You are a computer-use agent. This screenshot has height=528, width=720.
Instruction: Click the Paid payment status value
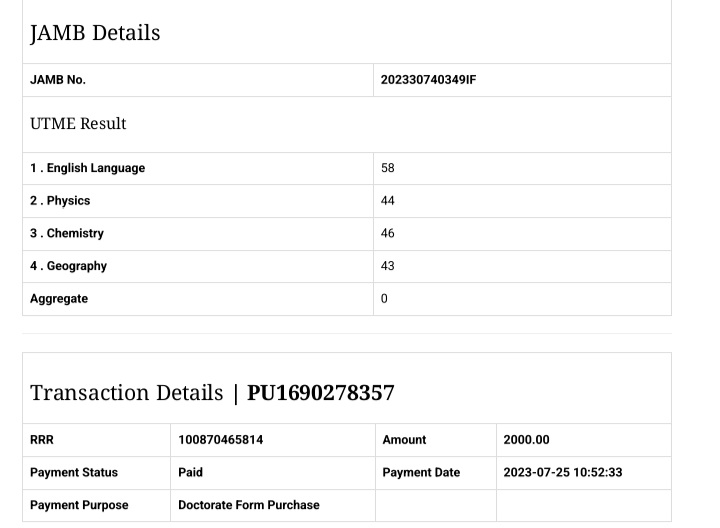click(x=190, y=472)
